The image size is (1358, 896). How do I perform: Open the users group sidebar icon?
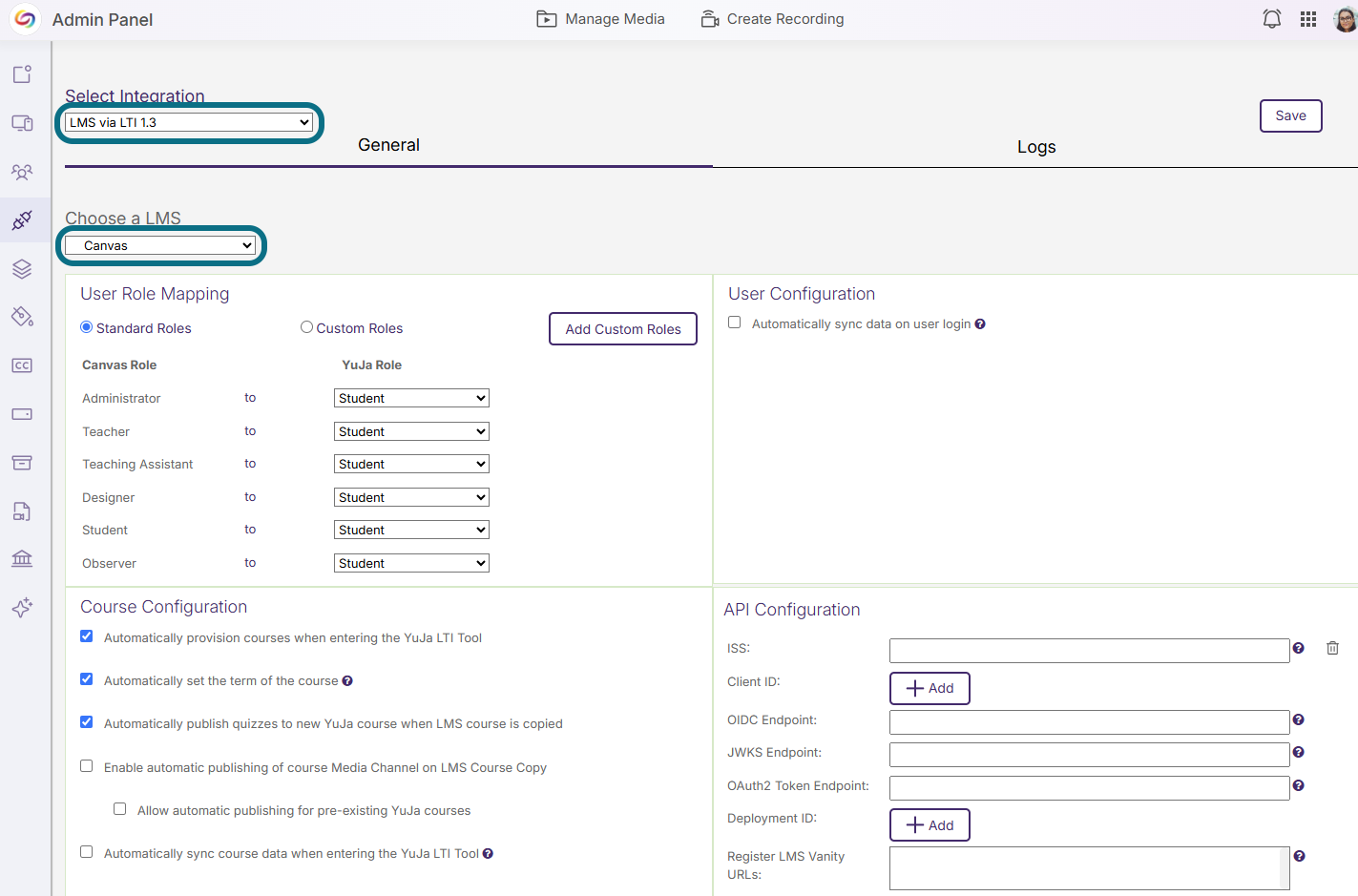click(22, 172)
